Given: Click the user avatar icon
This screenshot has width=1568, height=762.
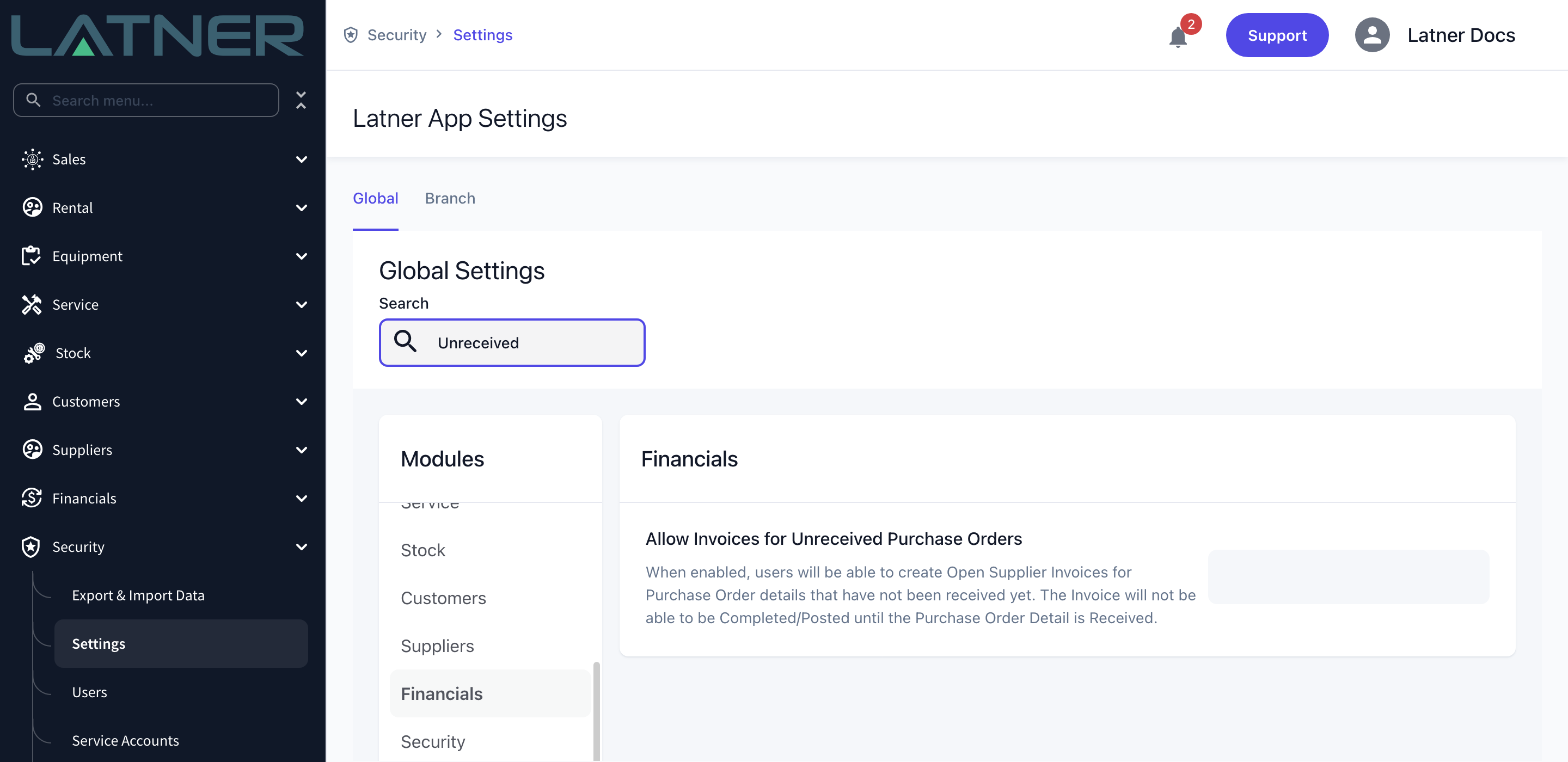Looking at the screenshot, I should (x=1372, y=35).
